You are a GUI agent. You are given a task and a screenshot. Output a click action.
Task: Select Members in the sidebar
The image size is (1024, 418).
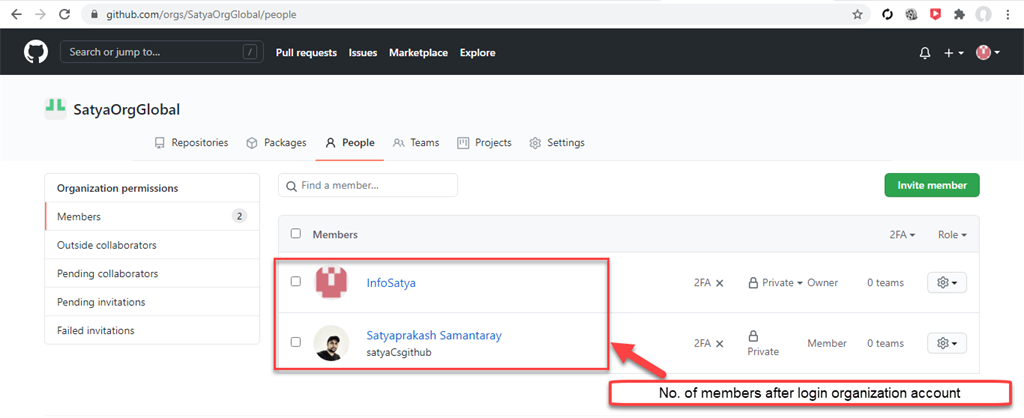tap(152, 216)
